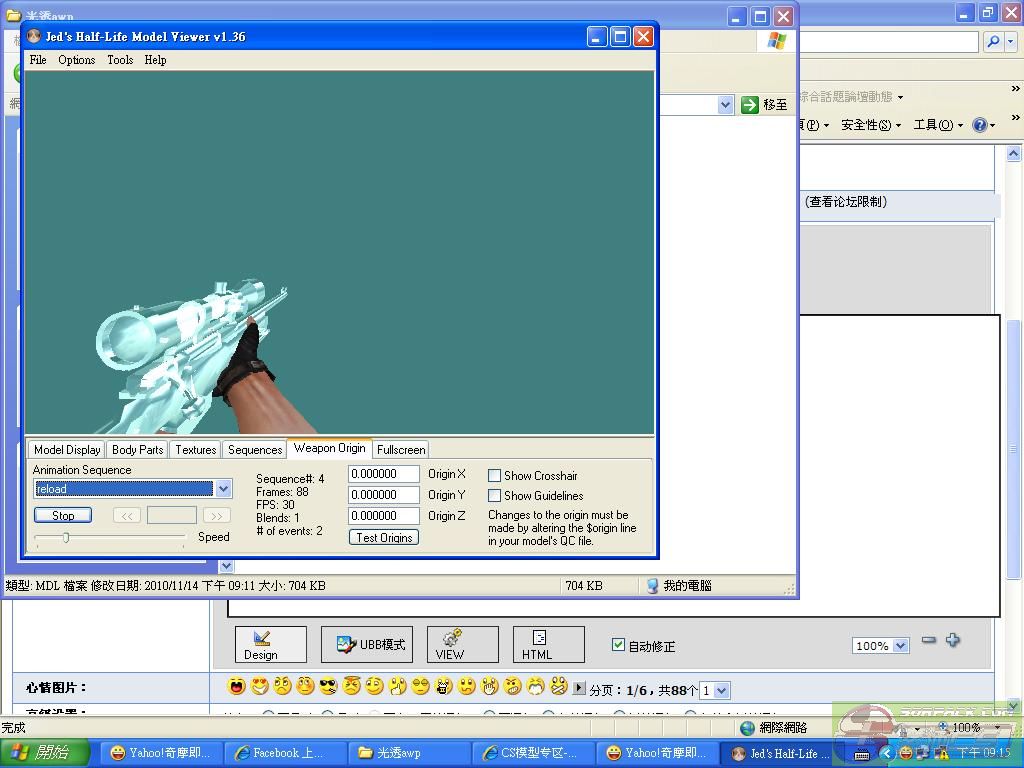Switch to the Textures tab

pos(195,449)
